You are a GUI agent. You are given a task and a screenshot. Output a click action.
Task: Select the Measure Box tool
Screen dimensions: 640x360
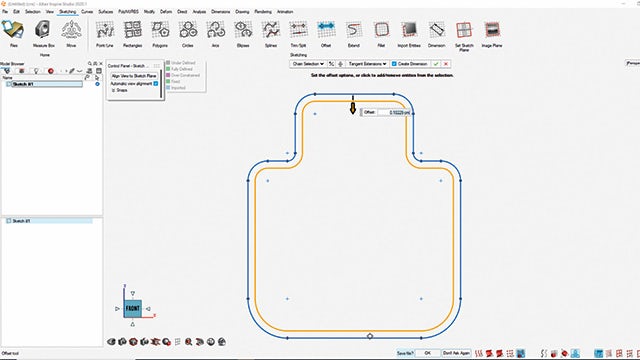click(43, 30)
